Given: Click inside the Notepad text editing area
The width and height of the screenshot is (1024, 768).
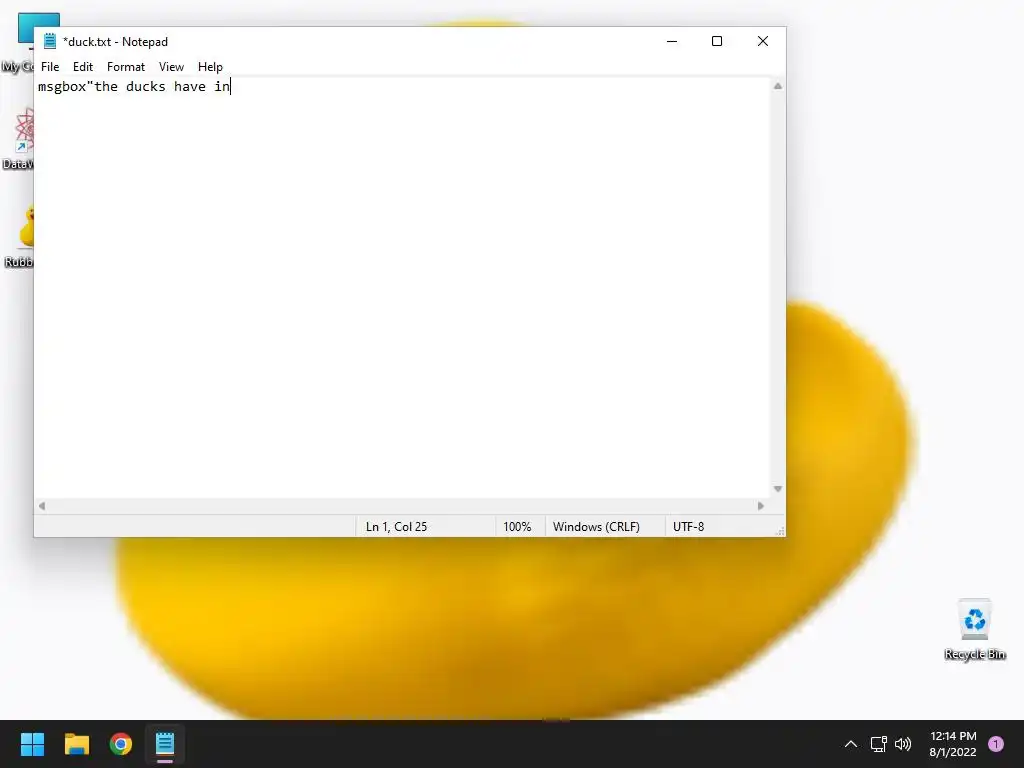Looking at the screenshot, I should [x=403, y=287].
